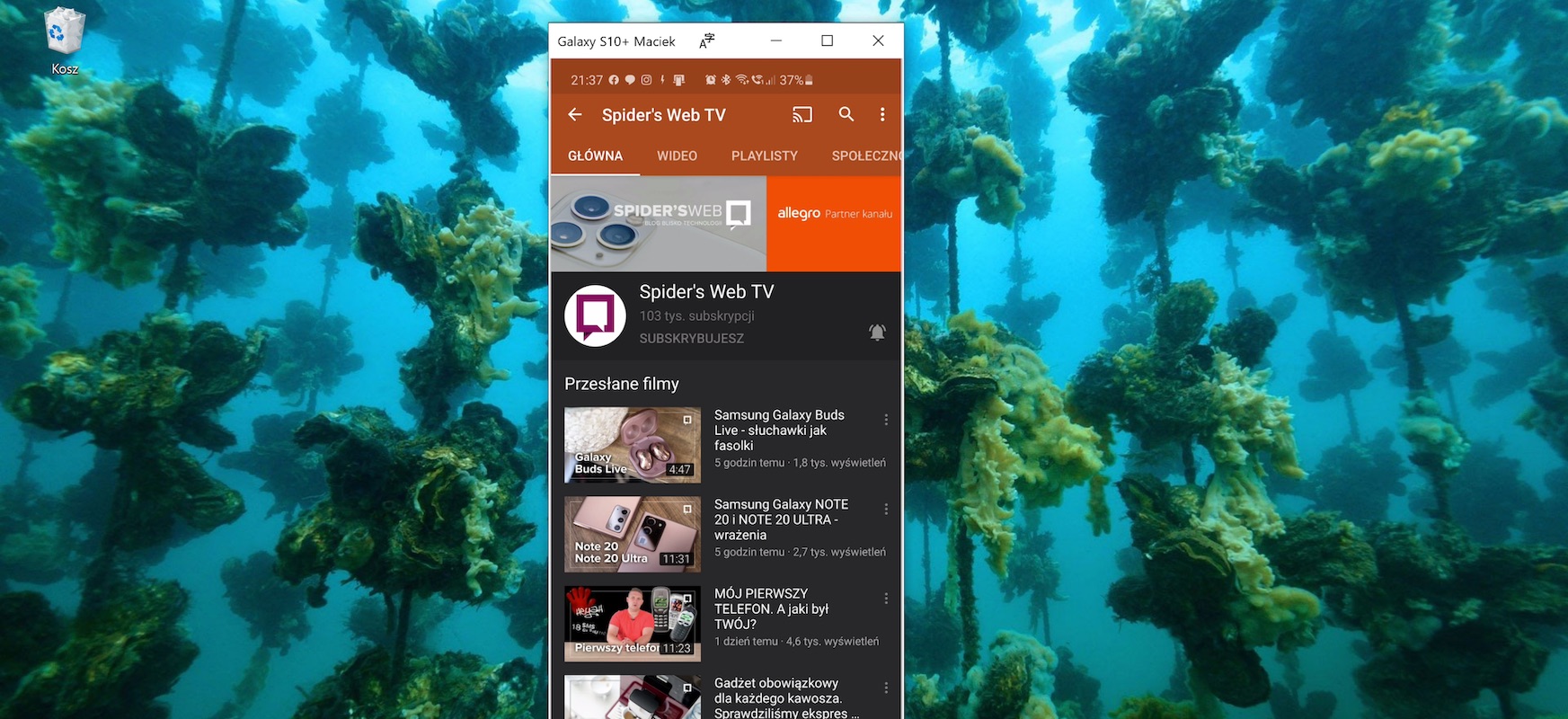Open the Kosz recycle bin icon

pos(65,41)
